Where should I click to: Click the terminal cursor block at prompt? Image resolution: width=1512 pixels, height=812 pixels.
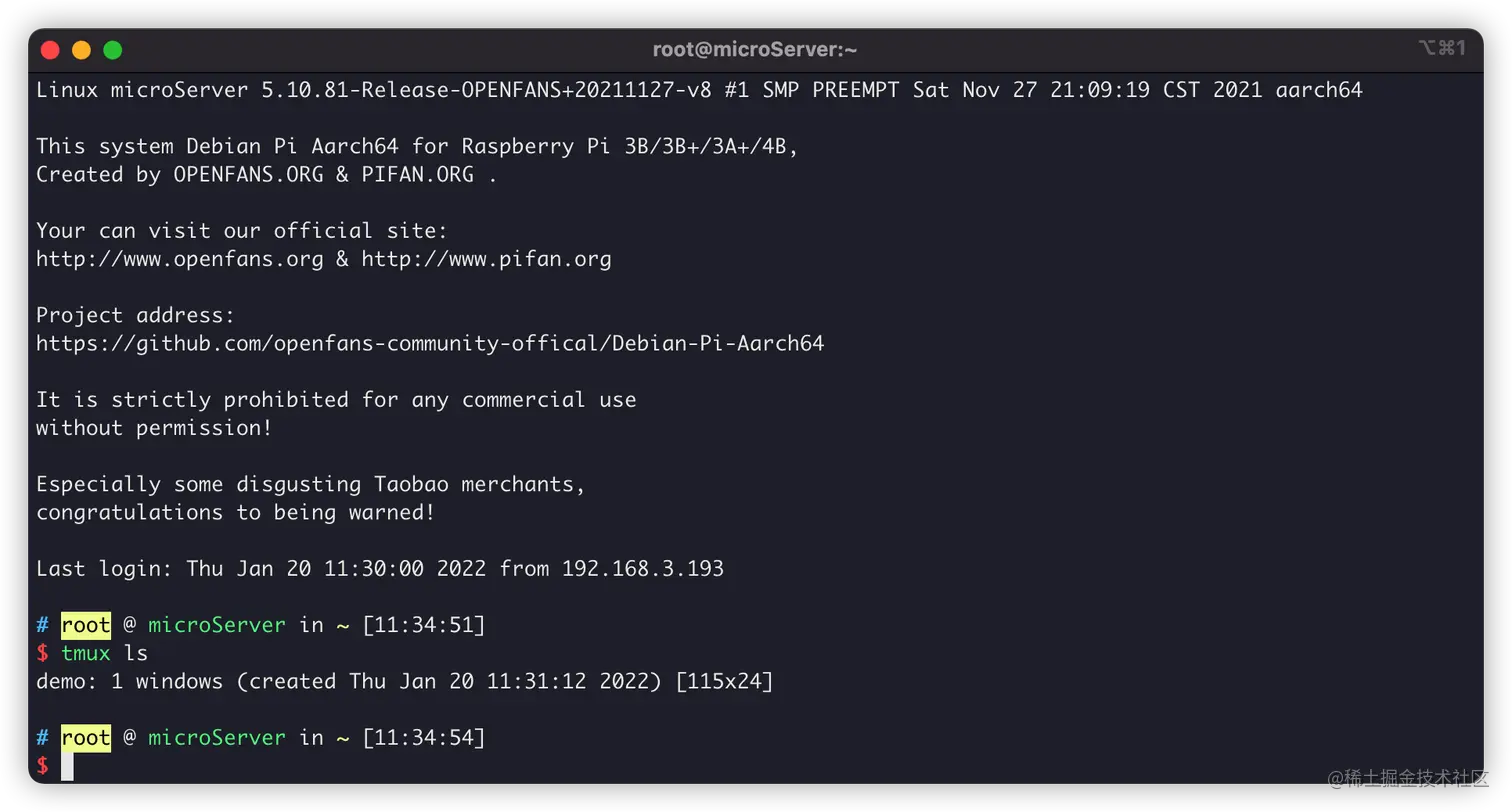pyautogui.click(x=67, y=766)
